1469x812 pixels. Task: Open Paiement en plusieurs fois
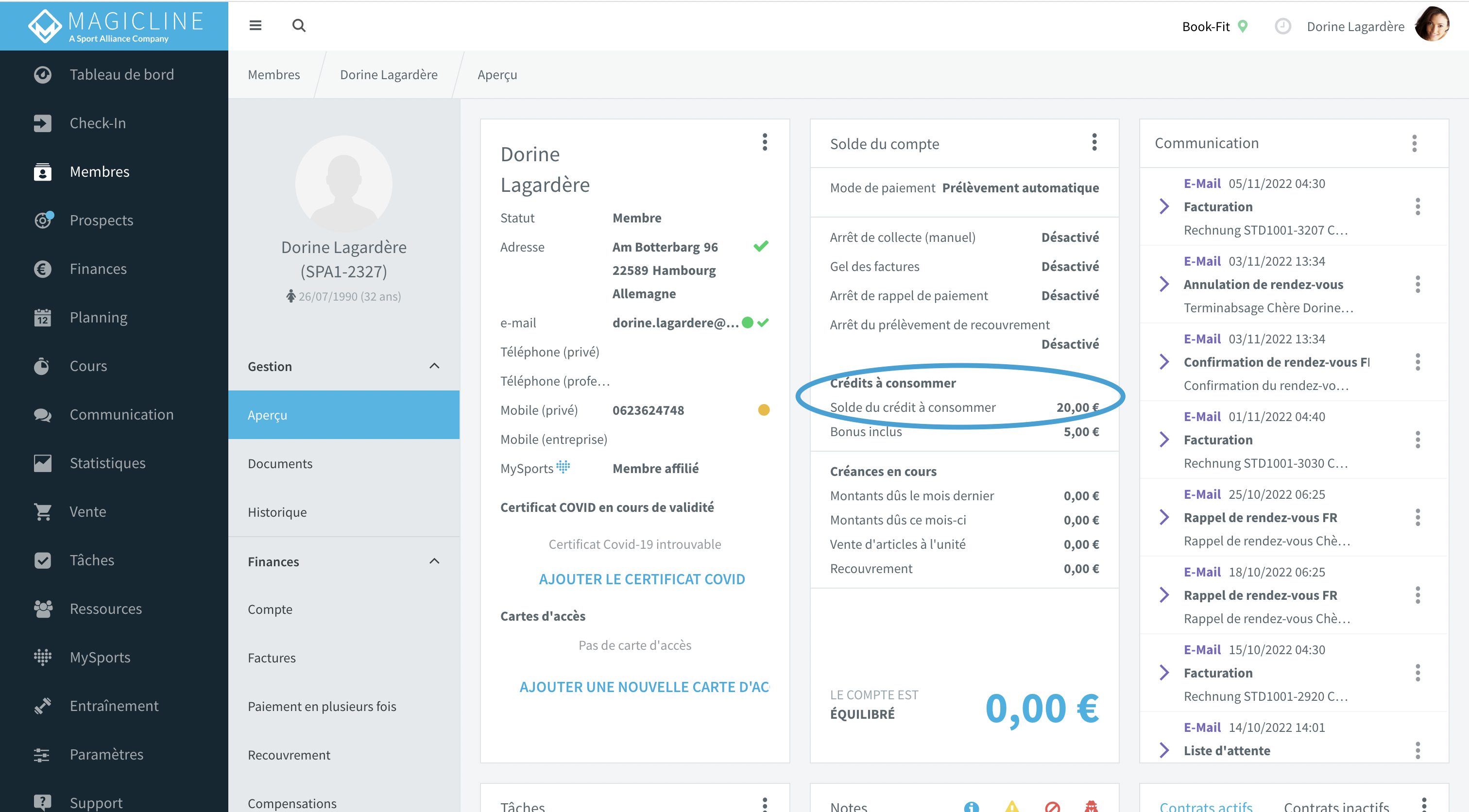coord(344,706)
